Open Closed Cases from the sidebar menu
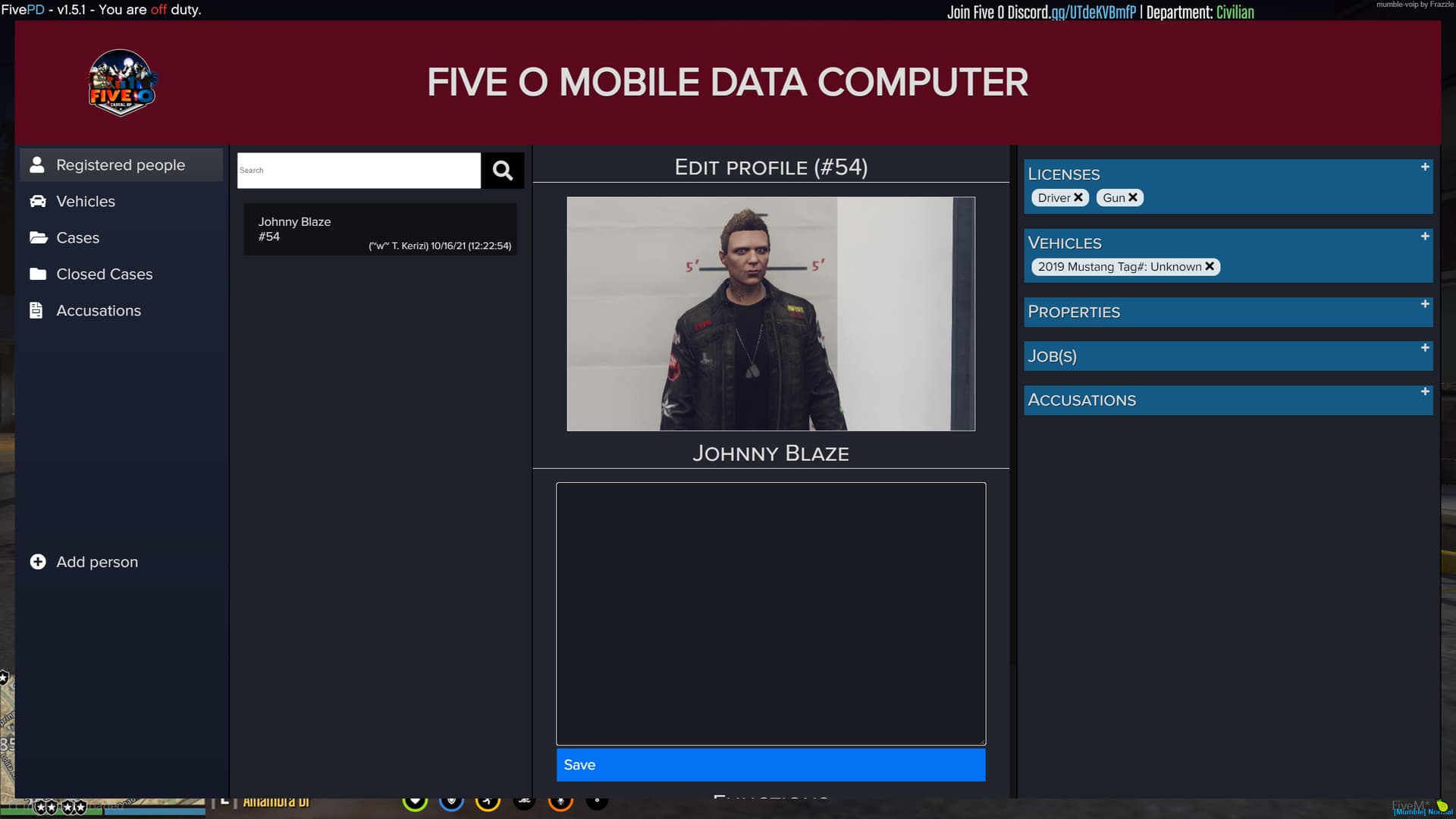The width and height of the screenshot is (1456, 819). pyautogui.click(x=37, y=274)
